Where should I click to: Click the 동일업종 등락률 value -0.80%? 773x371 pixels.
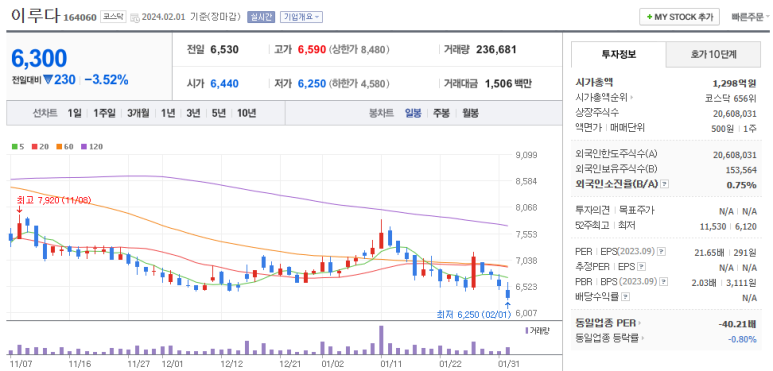click(742, 339)
